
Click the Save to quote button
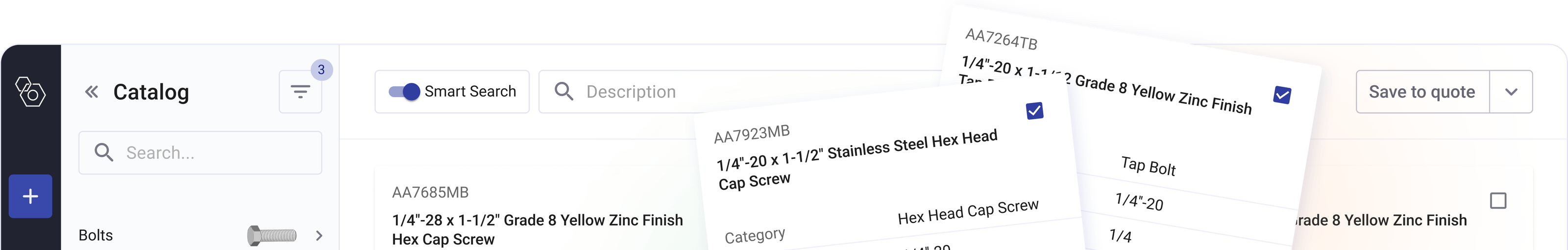click(1422, 93)
